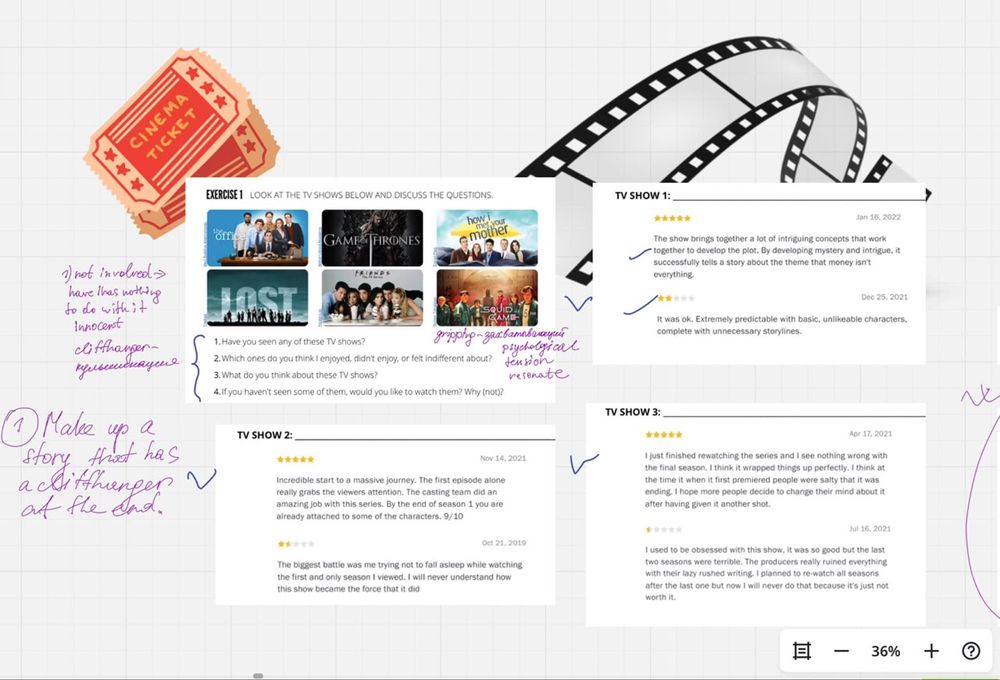Zoom in with the plus button
Image resolution: width=1000 pixels, height=680 pixels.
coord(931,651)
